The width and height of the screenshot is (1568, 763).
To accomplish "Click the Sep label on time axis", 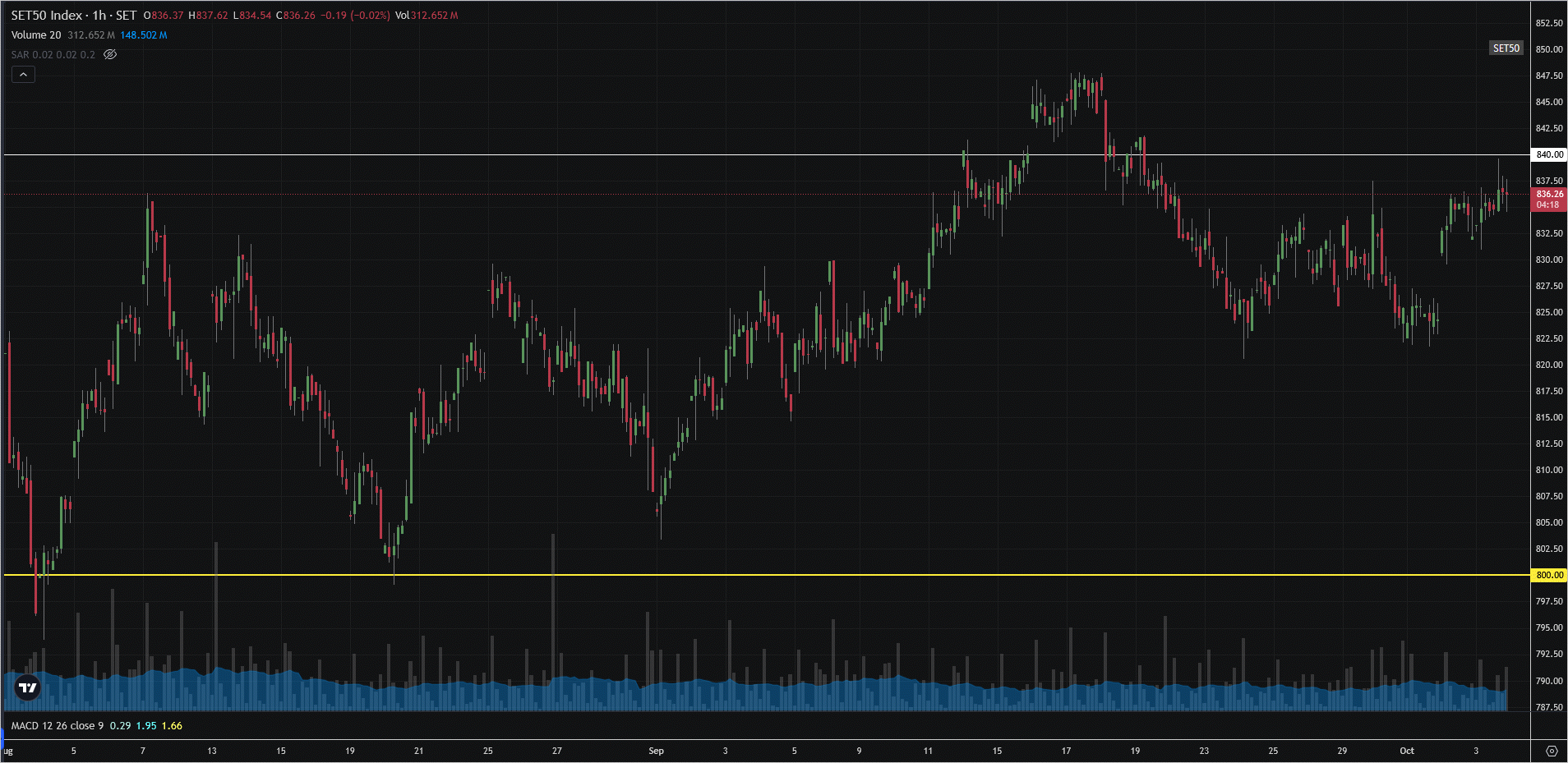I will 656,751.
